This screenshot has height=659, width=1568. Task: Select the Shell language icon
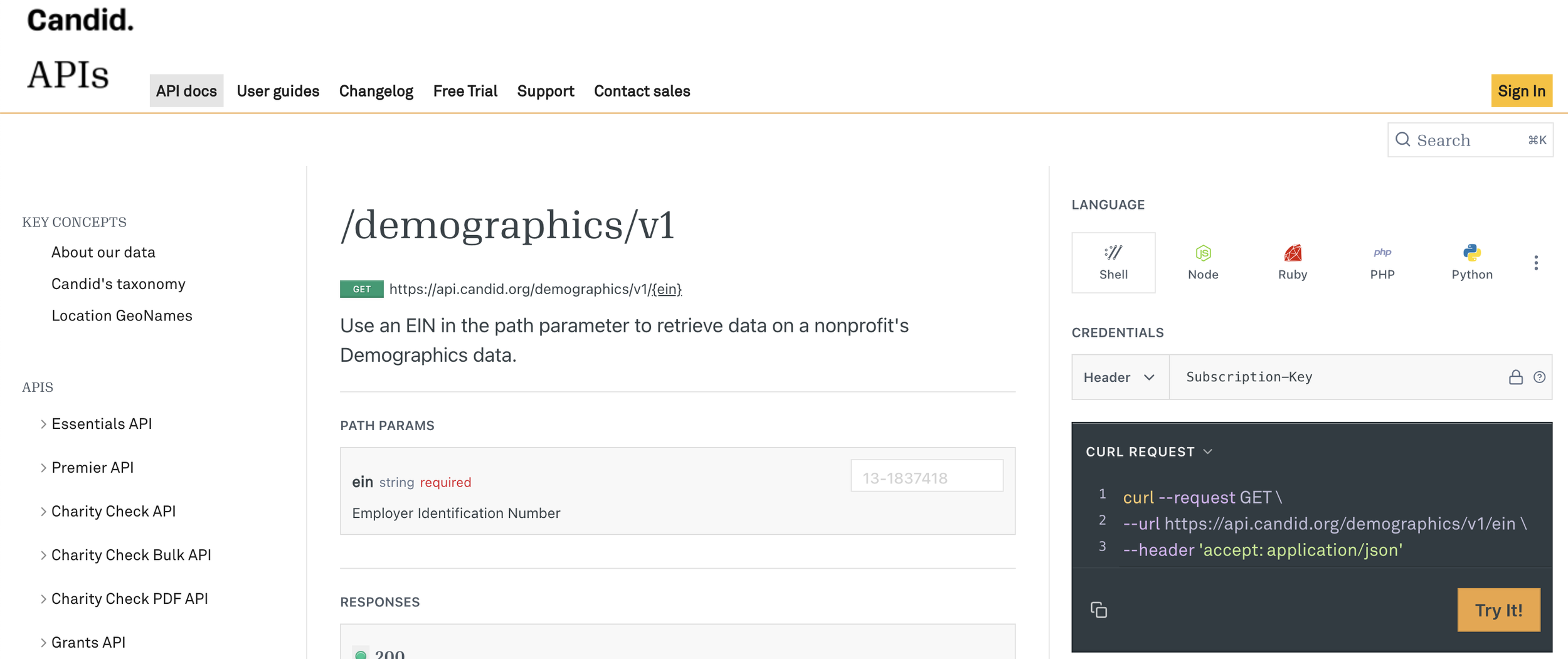pyautogui.click(x=1113, y=263)
